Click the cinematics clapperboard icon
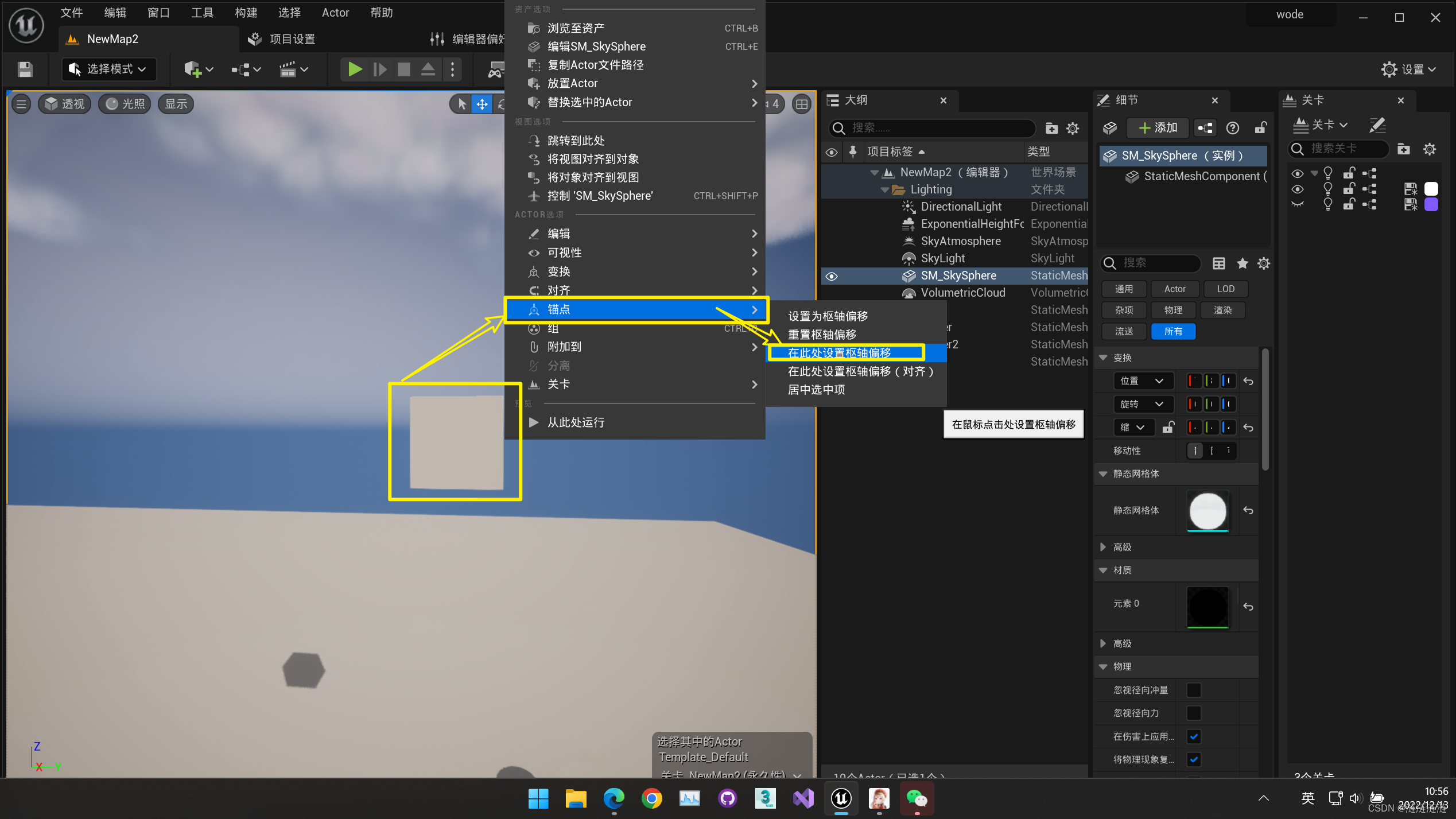Screen dimensions: 1456x819 pos(288,69)
